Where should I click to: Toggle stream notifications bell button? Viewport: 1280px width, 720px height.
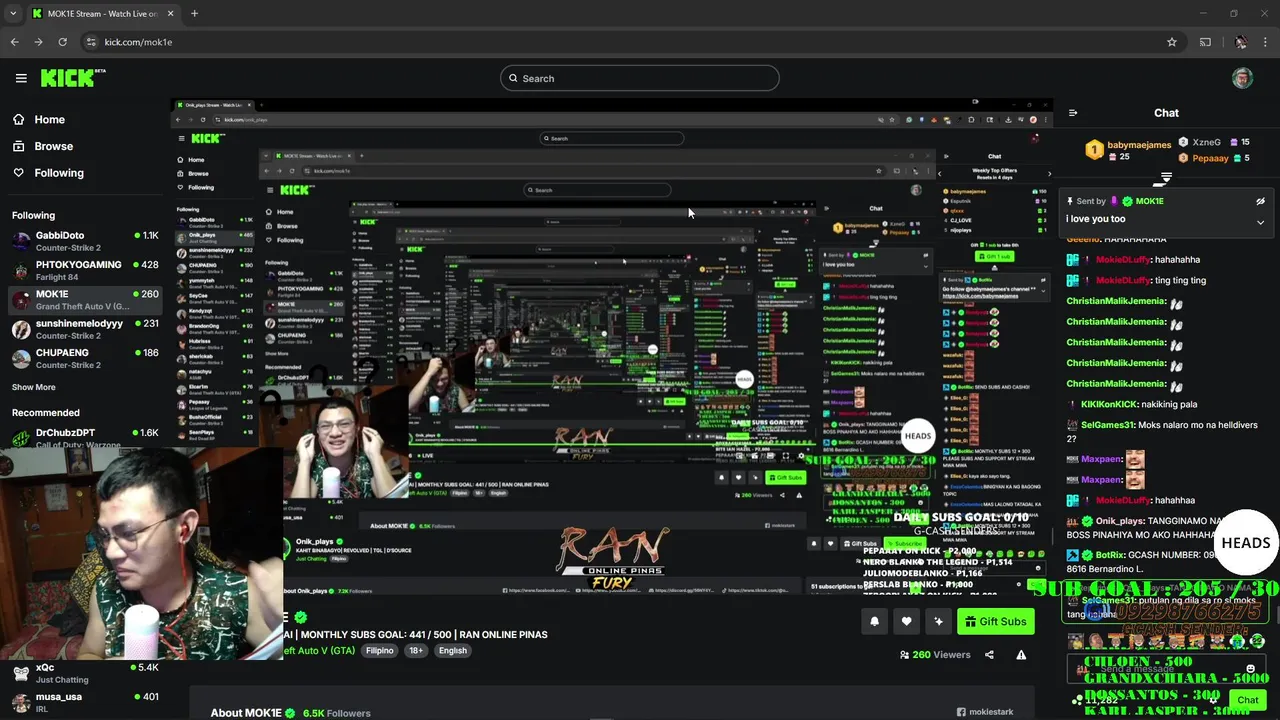pos(874,621)
